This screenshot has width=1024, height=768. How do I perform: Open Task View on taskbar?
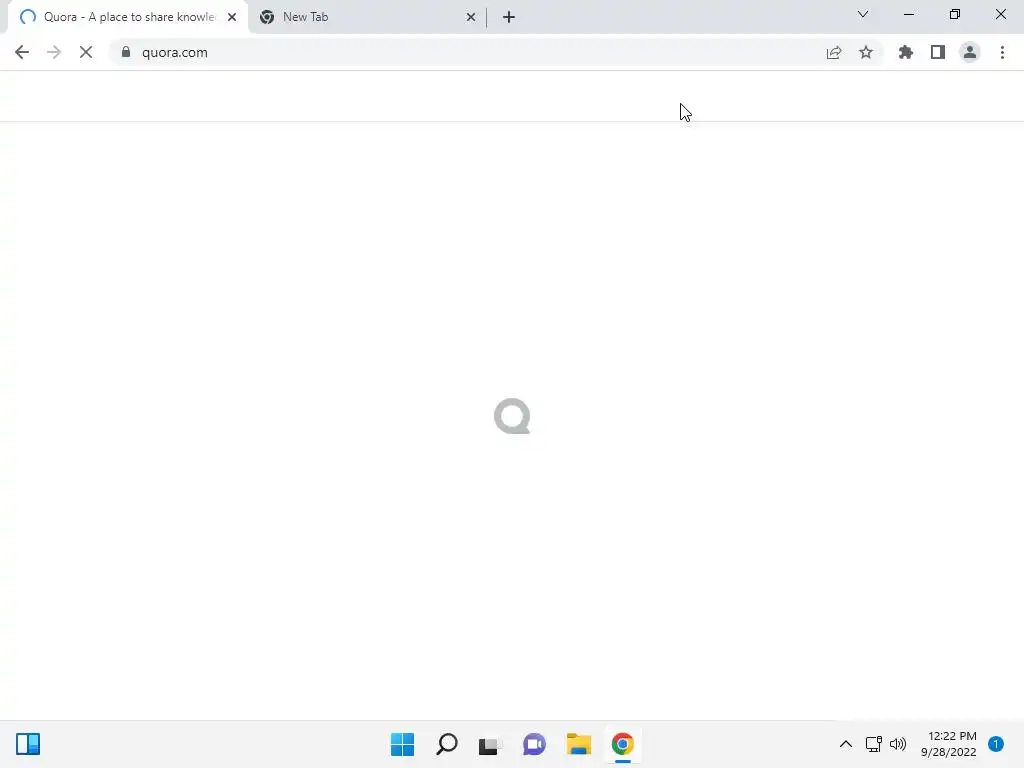tap(490, 744)
